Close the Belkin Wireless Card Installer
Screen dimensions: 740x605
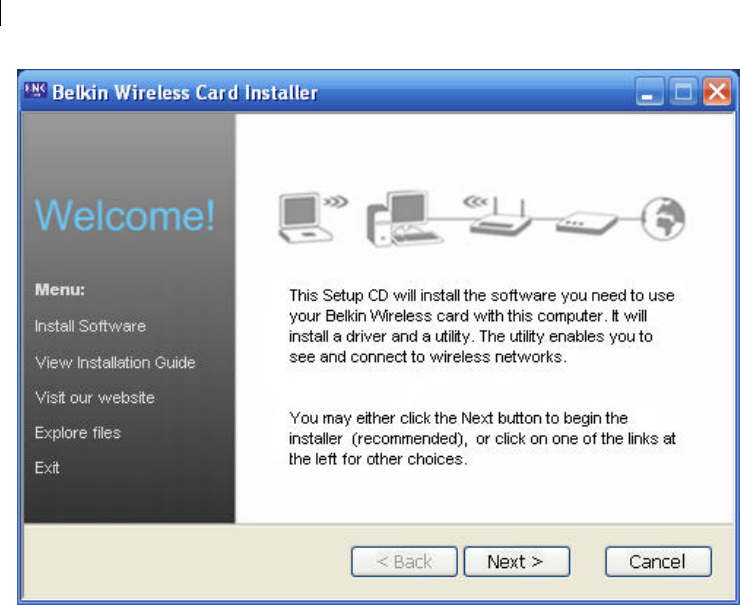(x=717, y=92)
